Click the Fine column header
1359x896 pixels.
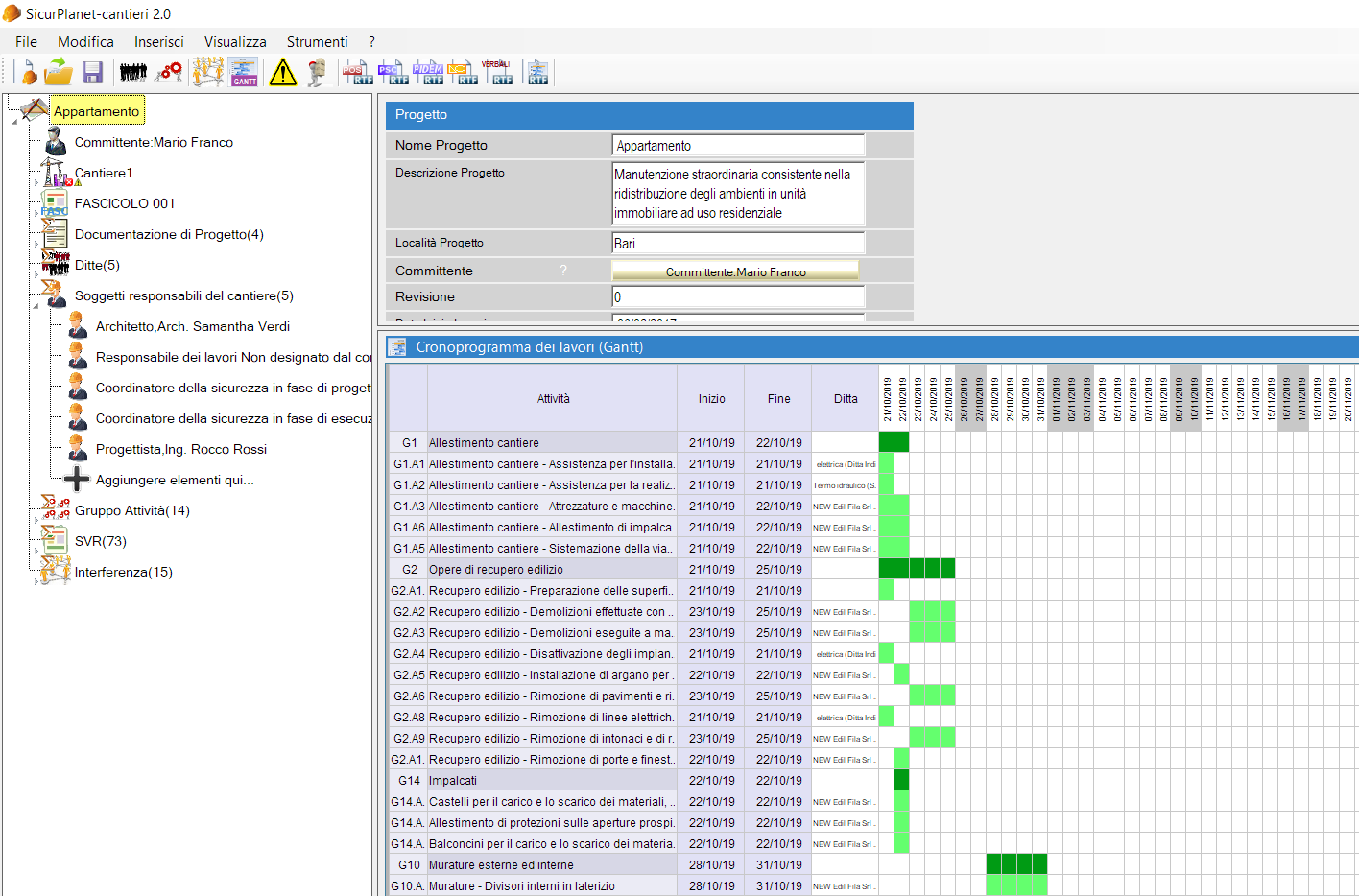(778, 398)
